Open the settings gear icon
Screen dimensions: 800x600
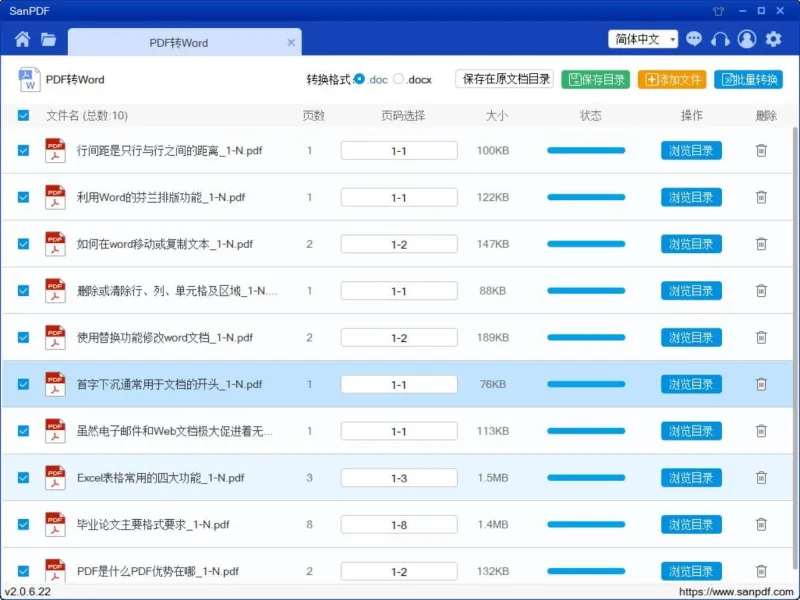click(773, 39)
